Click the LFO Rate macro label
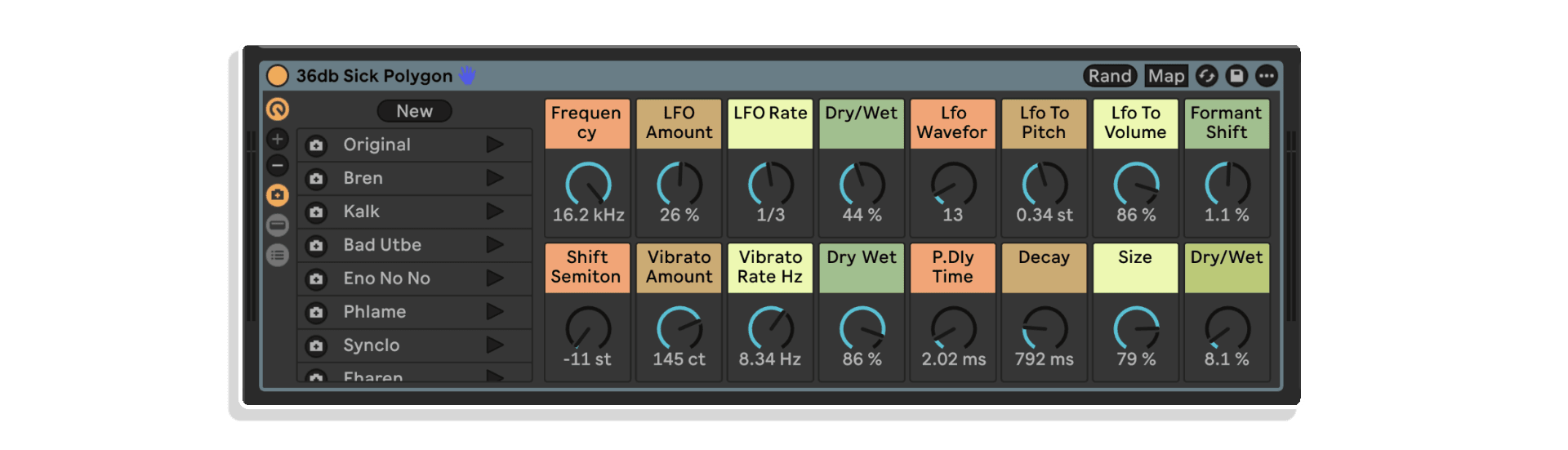Viewport: 1568px width, 450px height. click(770, 124)
